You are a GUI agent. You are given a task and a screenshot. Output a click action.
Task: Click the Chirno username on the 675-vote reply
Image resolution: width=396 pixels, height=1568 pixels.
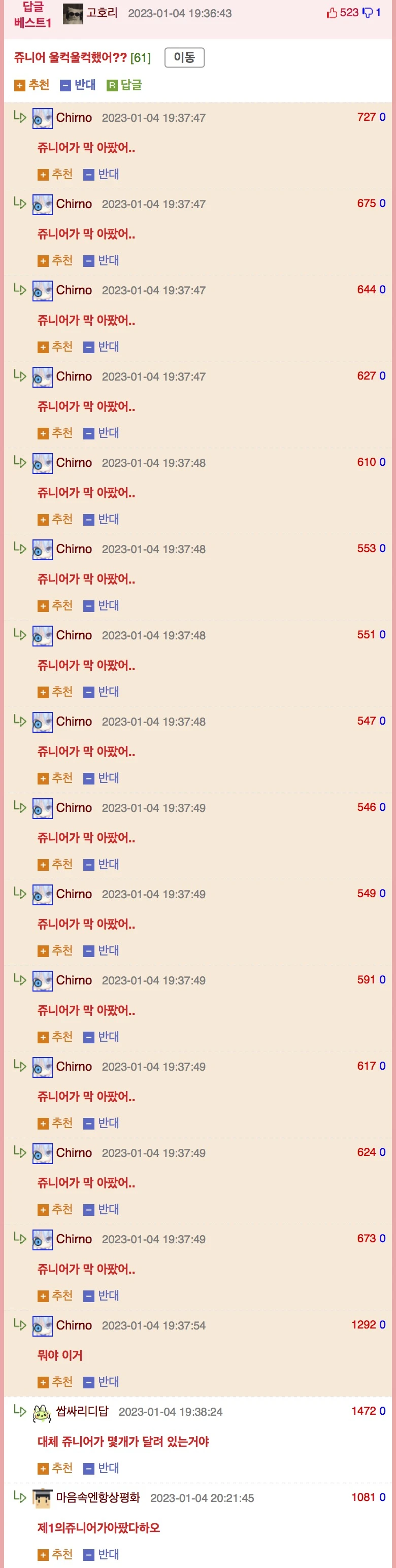[x=74, y=204]
